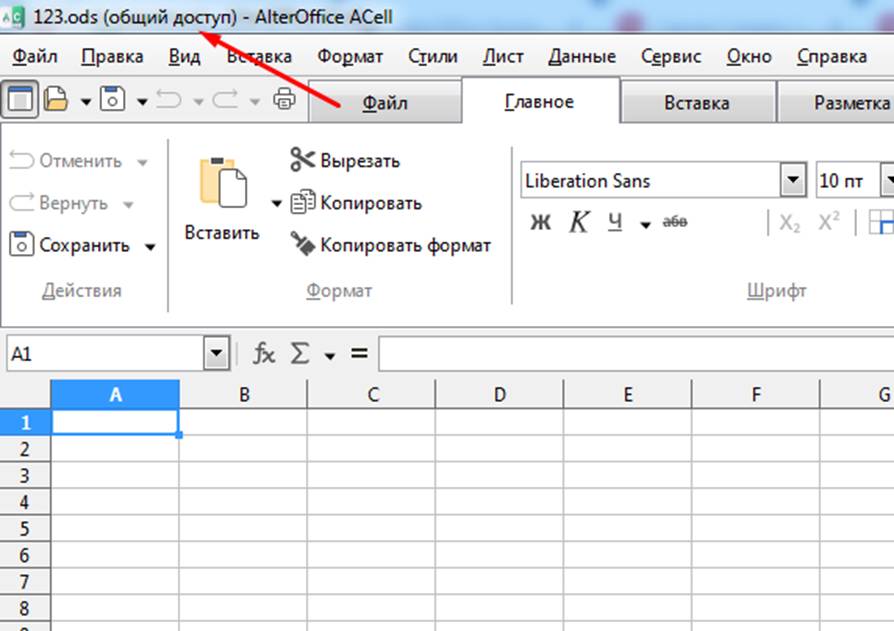
Task: Click the Вернуть button in the ribbon
Action: point(59,203)
